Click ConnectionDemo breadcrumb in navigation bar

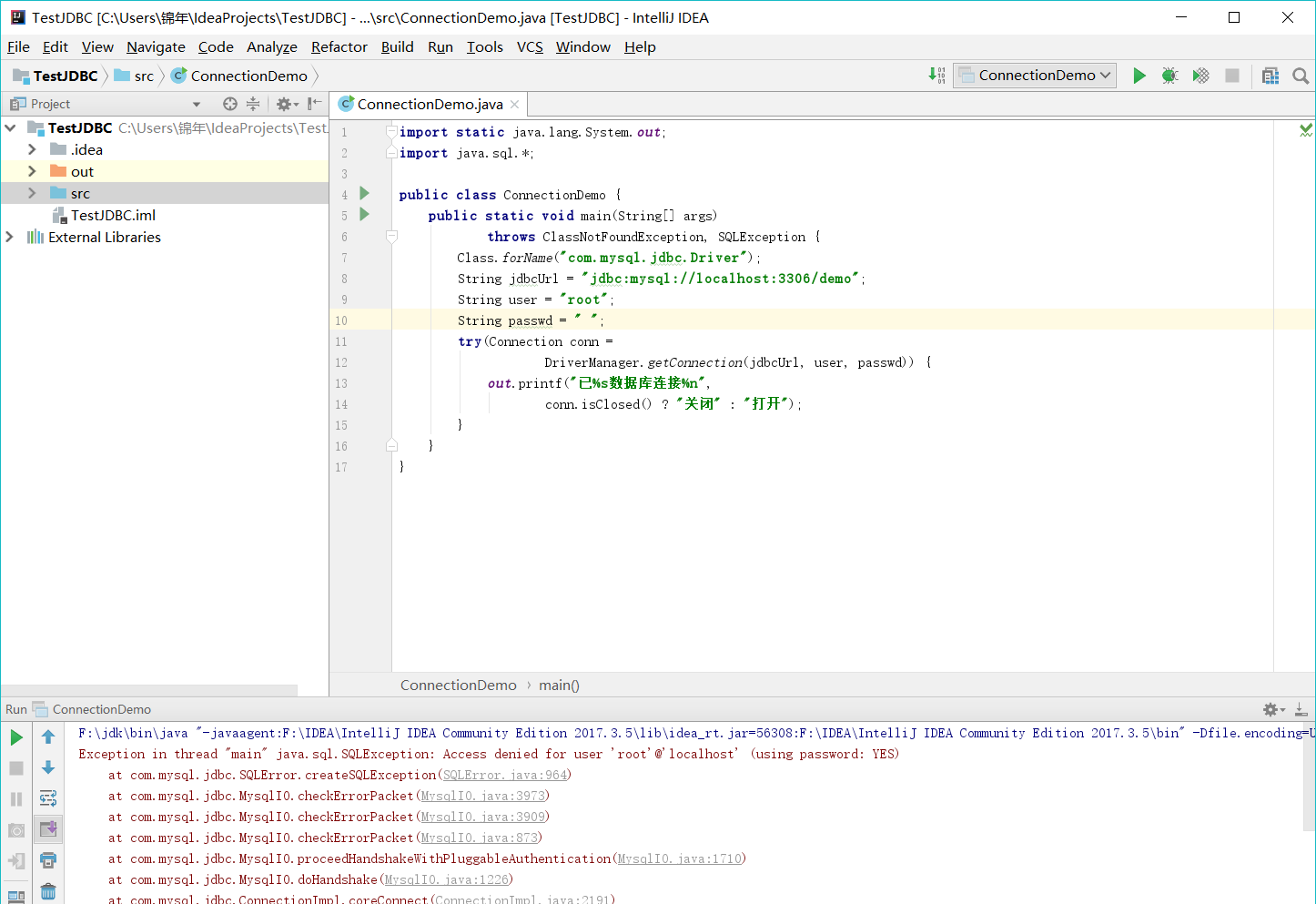click(x=239, y=76)
